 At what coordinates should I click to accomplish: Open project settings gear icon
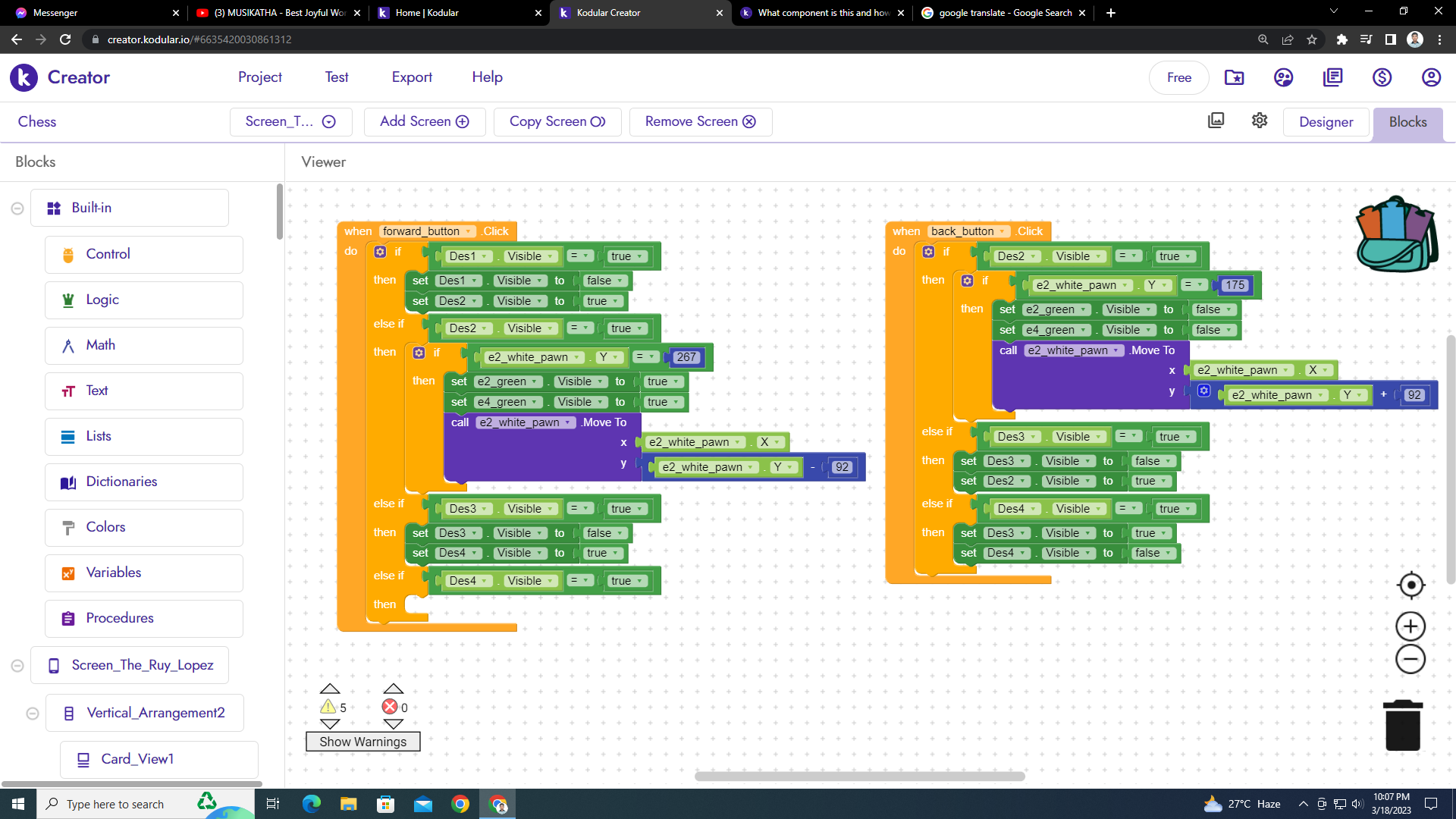pyautogui.click(x=1260, y=121)
